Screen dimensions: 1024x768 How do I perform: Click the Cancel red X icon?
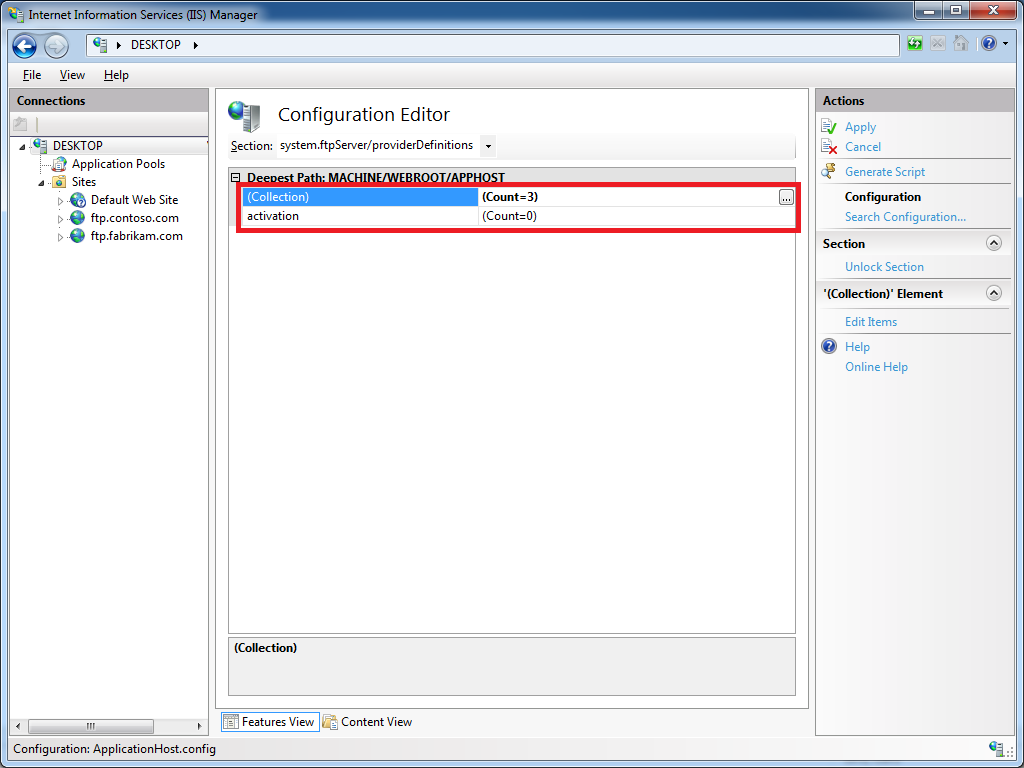pyautogui.click(x=829, y=147)
